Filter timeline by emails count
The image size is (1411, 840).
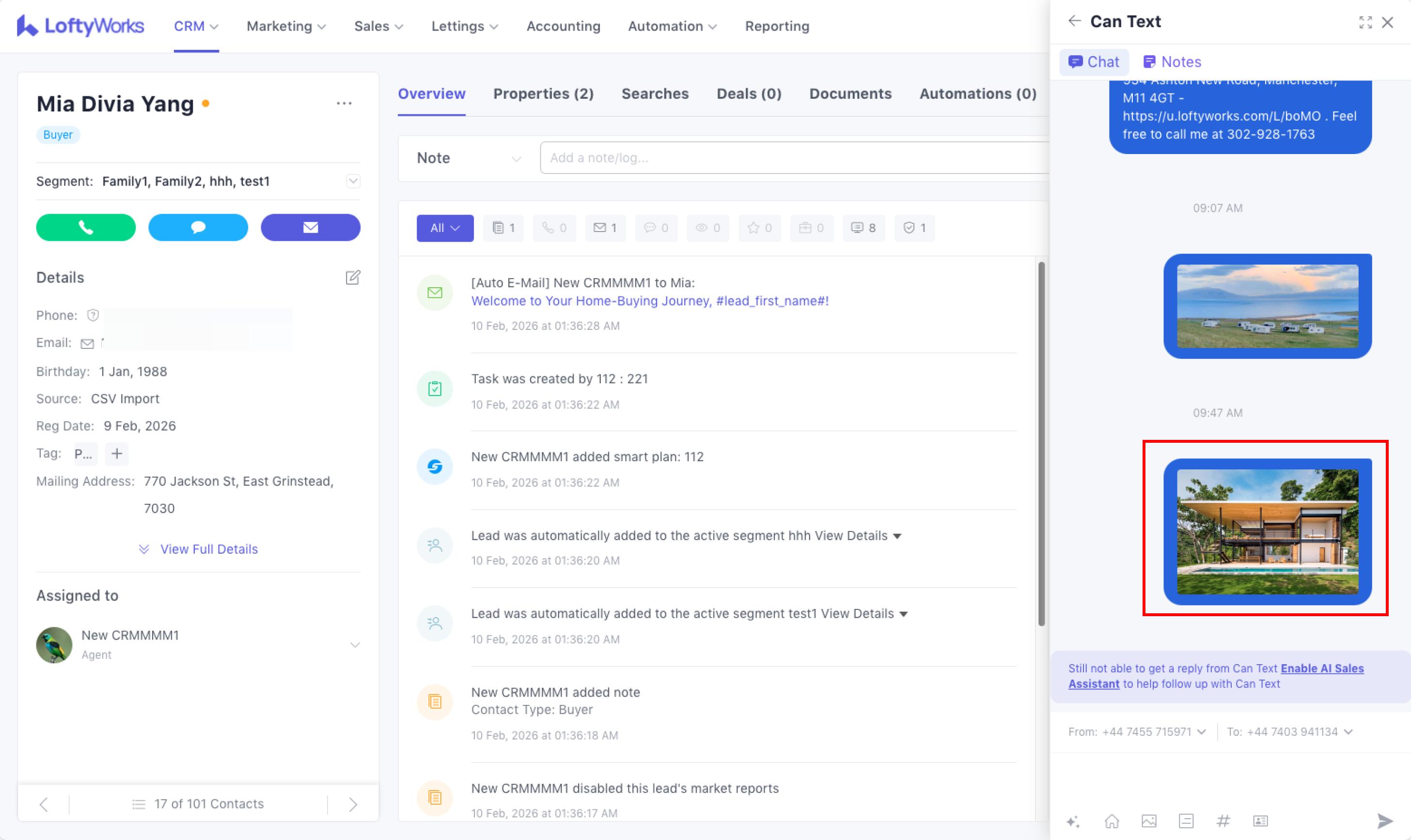pos(605,228)
